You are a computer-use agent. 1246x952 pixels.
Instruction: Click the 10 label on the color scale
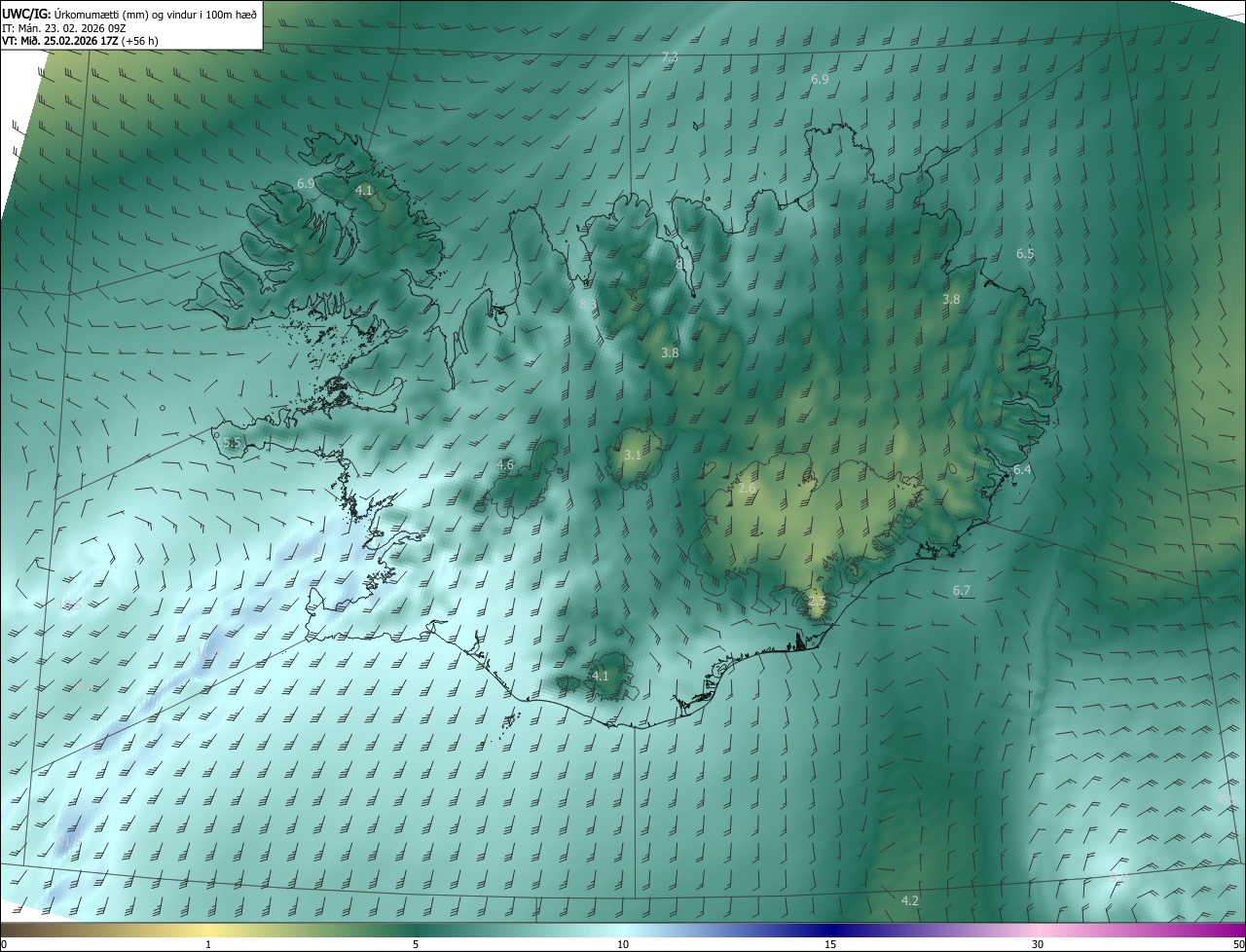[x=623, y=945]
